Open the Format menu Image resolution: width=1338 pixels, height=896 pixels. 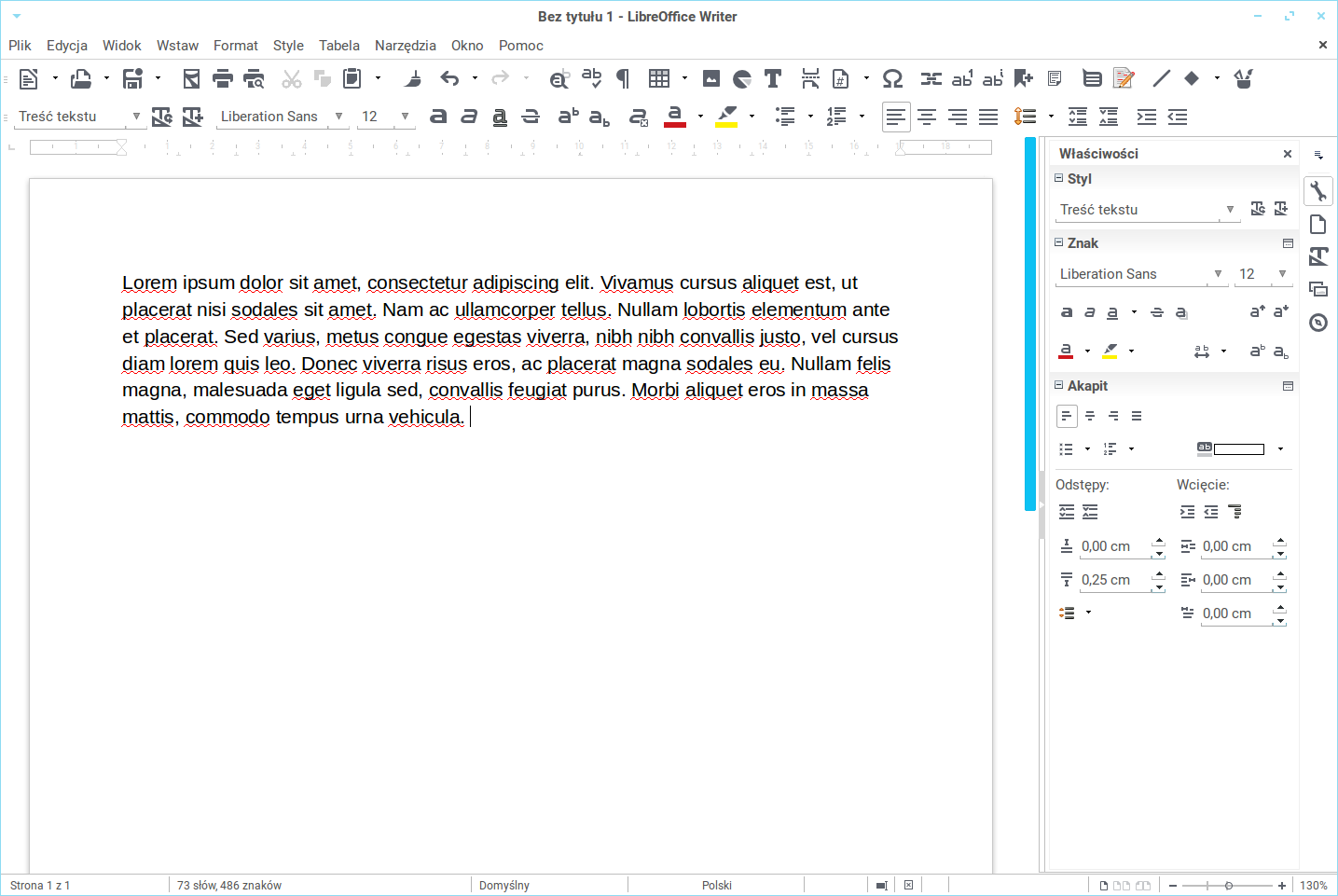pos(236,46)
